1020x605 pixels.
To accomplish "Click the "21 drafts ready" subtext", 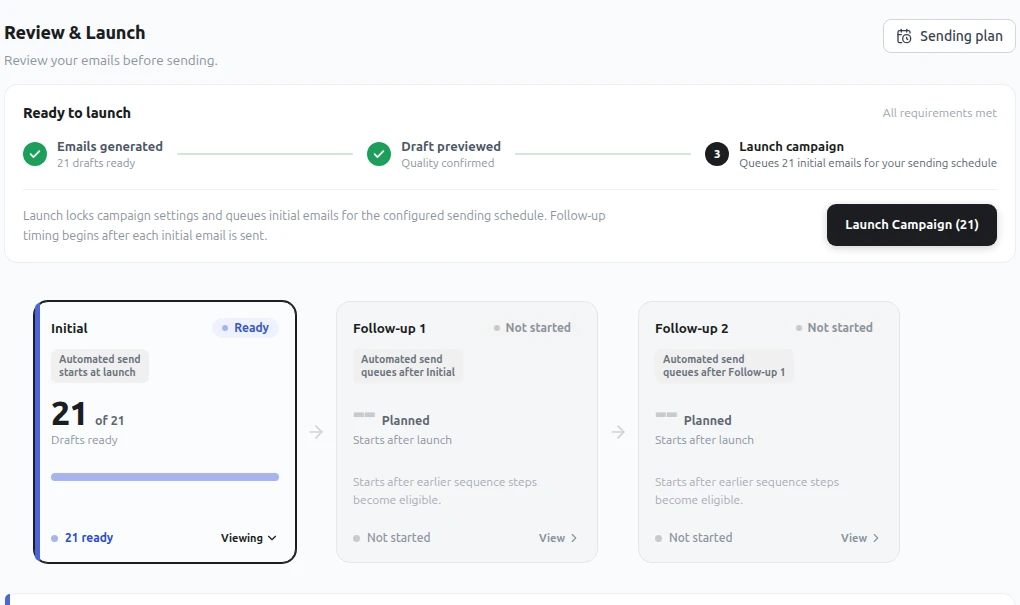I will [x=96, y=163].
